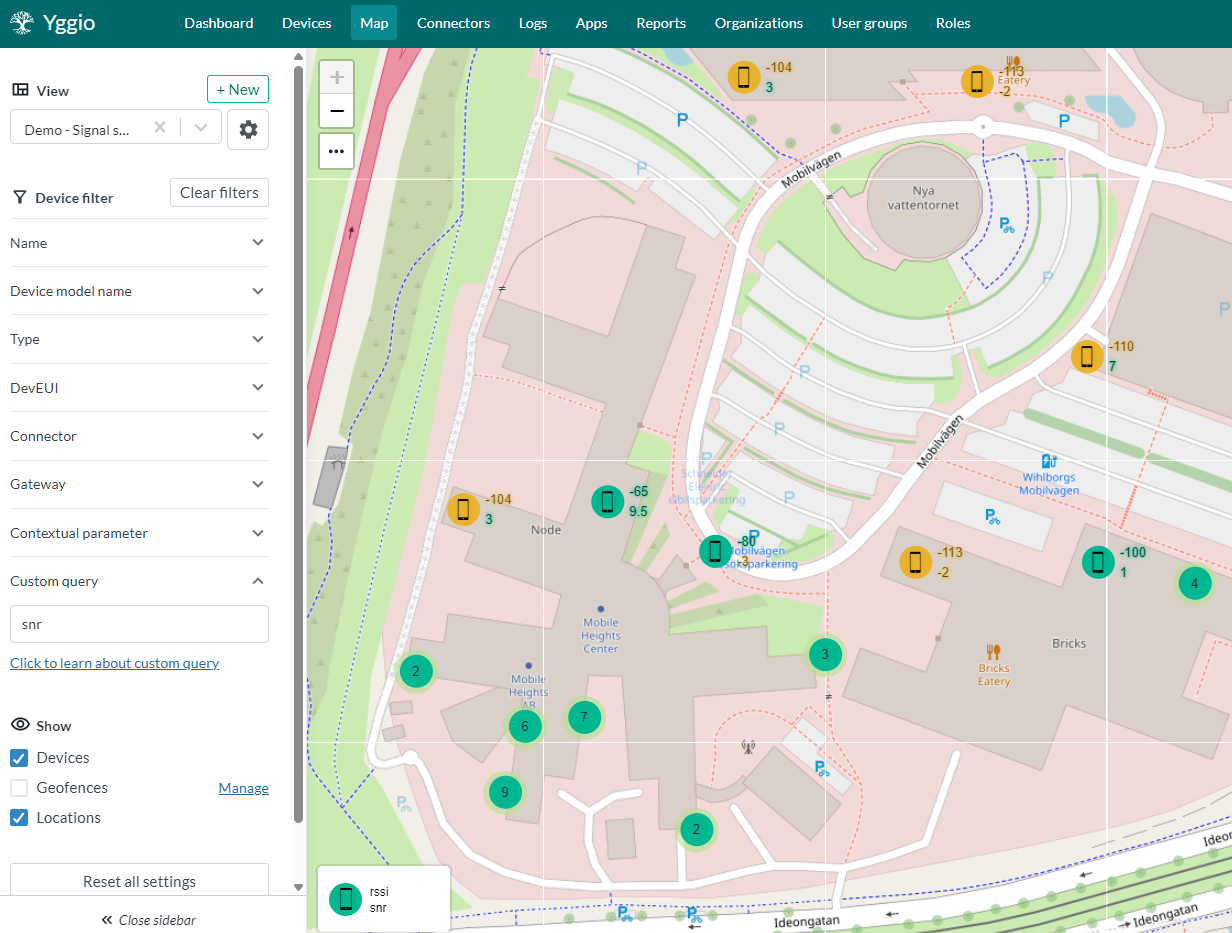This screenshot has height=933, width=1232.
Task: Click the Clear filters button
Action: [x=219, y=193]
